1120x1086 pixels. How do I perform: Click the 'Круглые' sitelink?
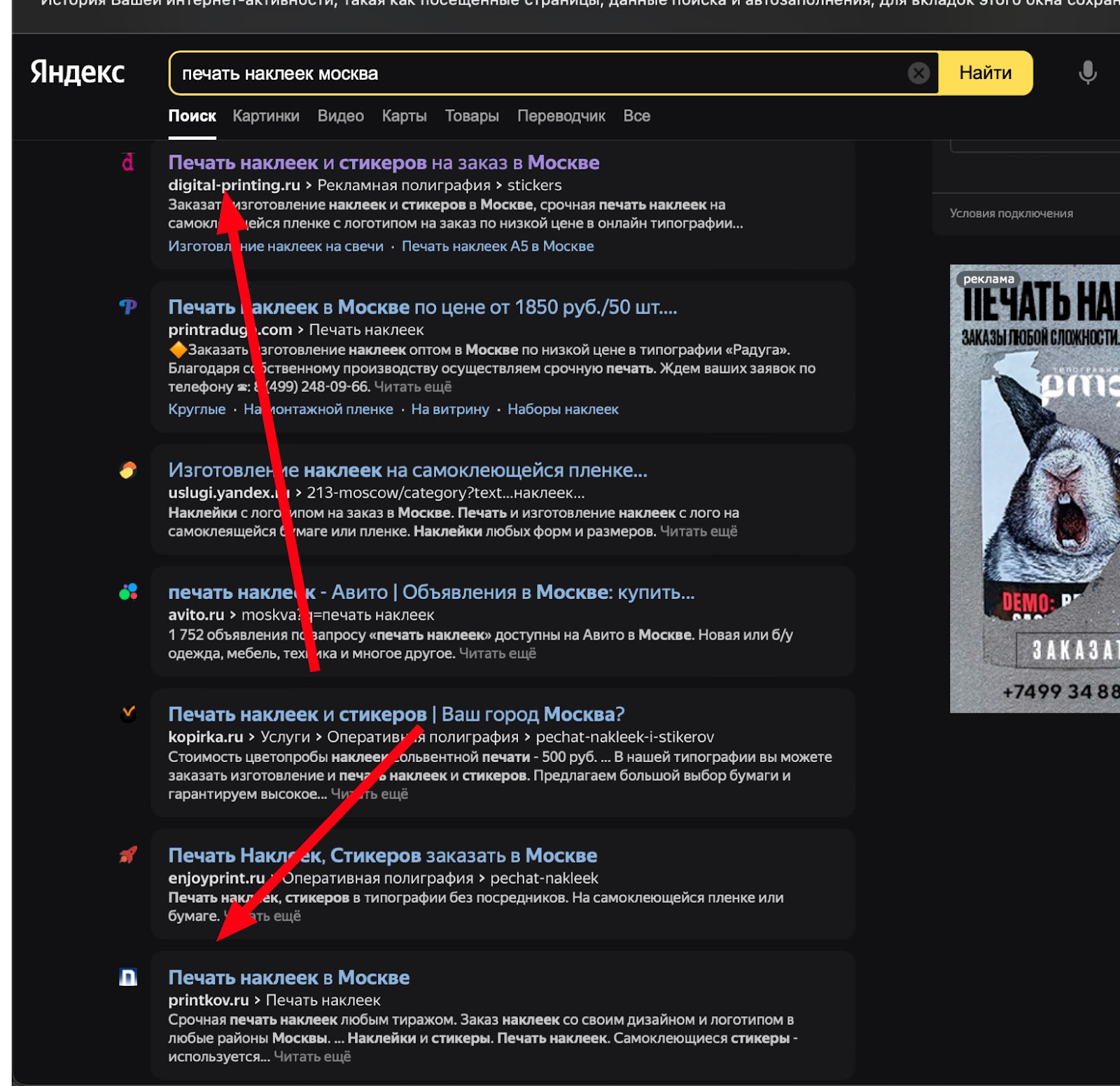[x=197, y=409]
